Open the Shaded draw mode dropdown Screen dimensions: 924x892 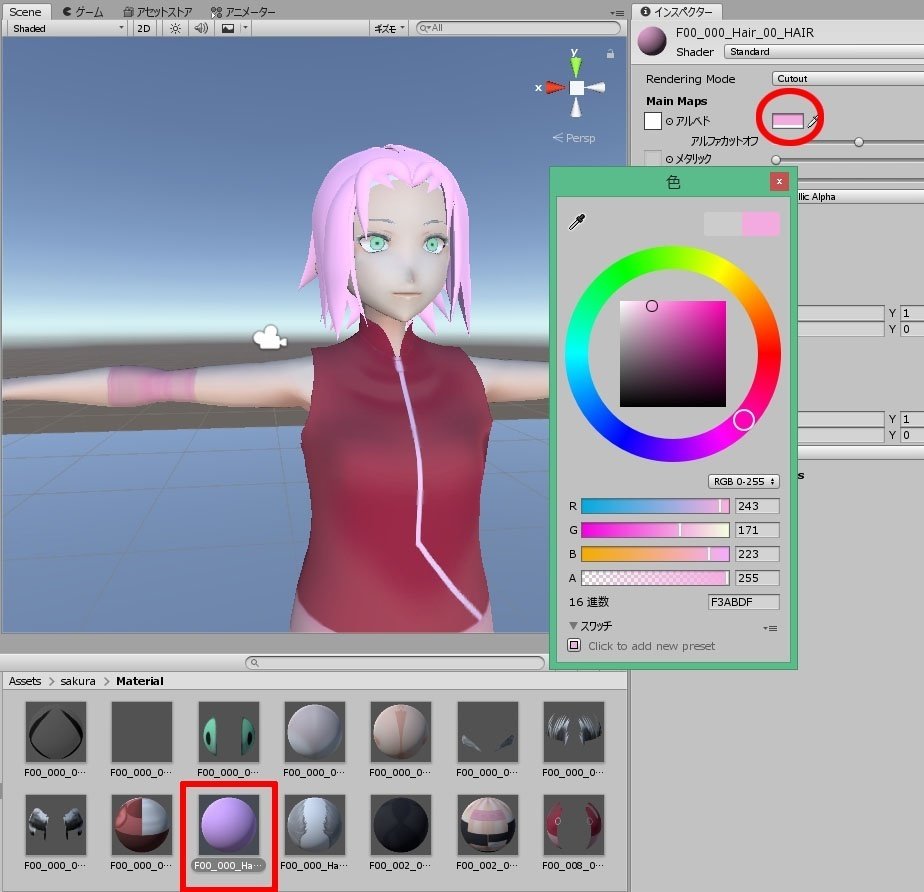67,28
